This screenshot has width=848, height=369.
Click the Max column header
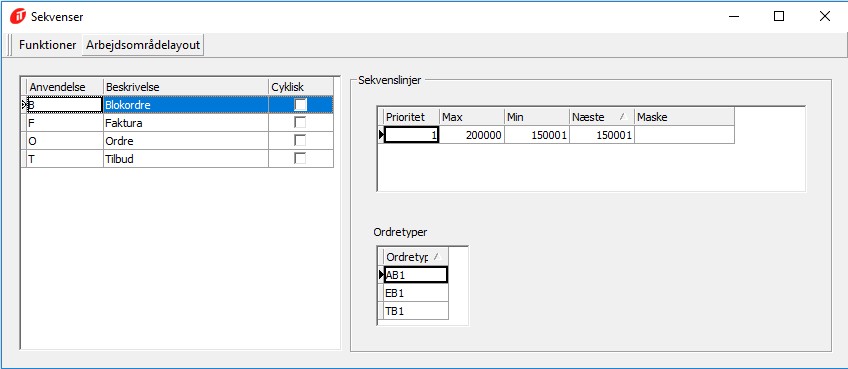[x=472, y=117]
